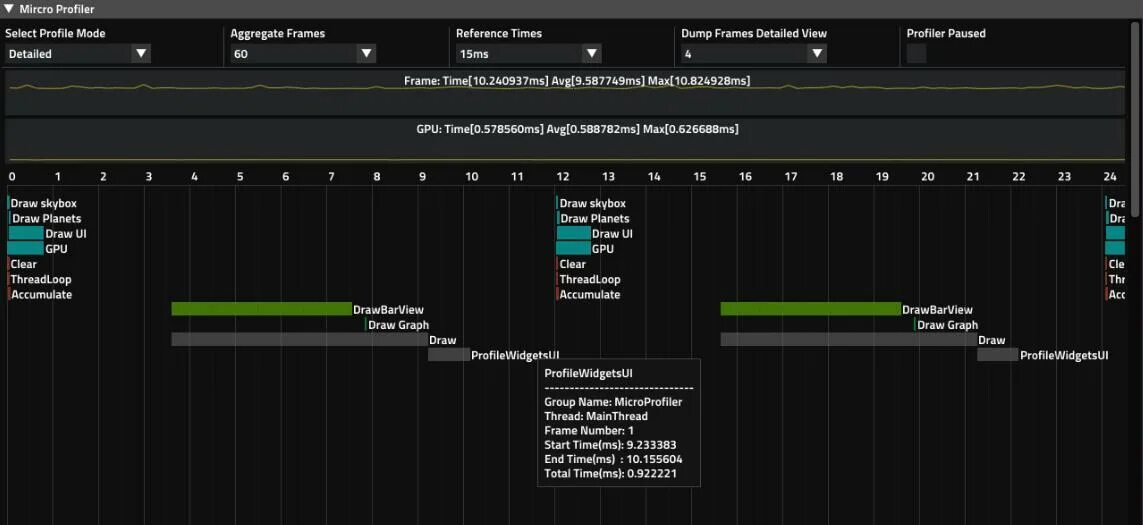Click the Accumulate label at 12ms
Screen dimensions: 1143x525
pos(590,295)
